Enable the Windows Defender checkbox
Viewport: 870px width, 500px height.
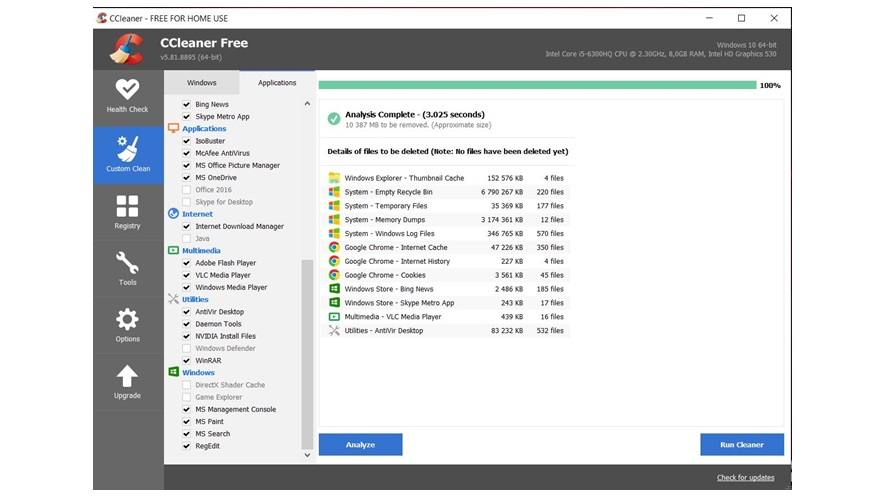186,349
